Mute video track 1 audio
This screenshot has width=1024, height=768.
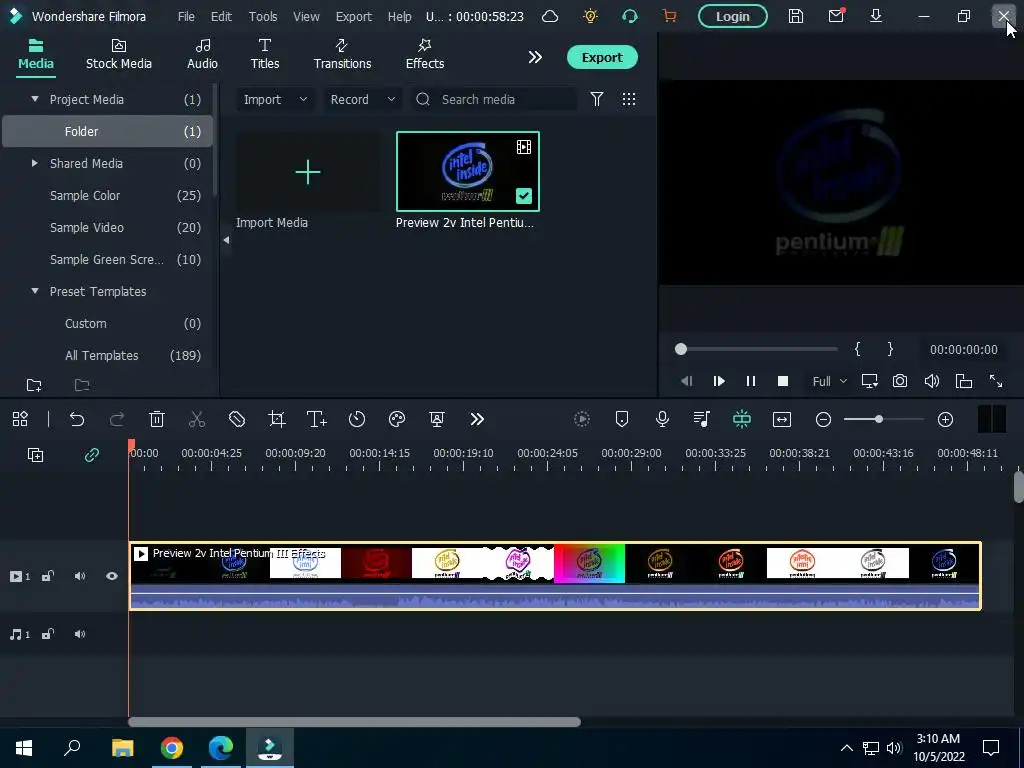coord(80,576)
